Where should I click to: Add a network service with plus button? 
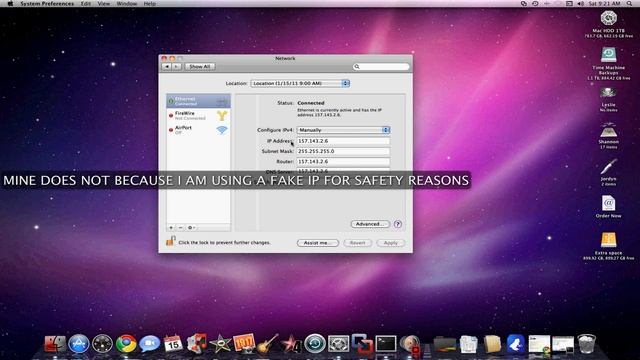point(171,227)
